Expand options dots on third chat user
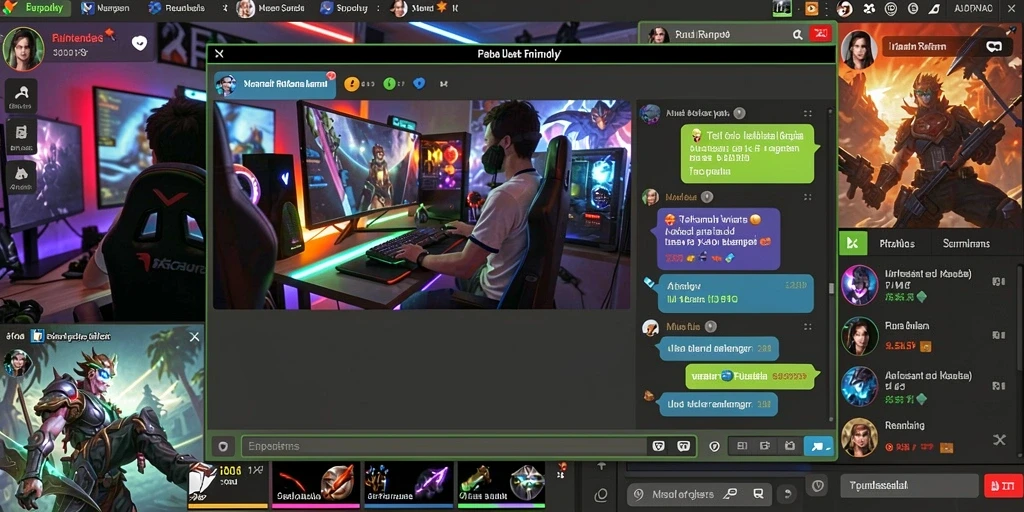Screen dimensions: 1024x512 [x=808, y=327]
